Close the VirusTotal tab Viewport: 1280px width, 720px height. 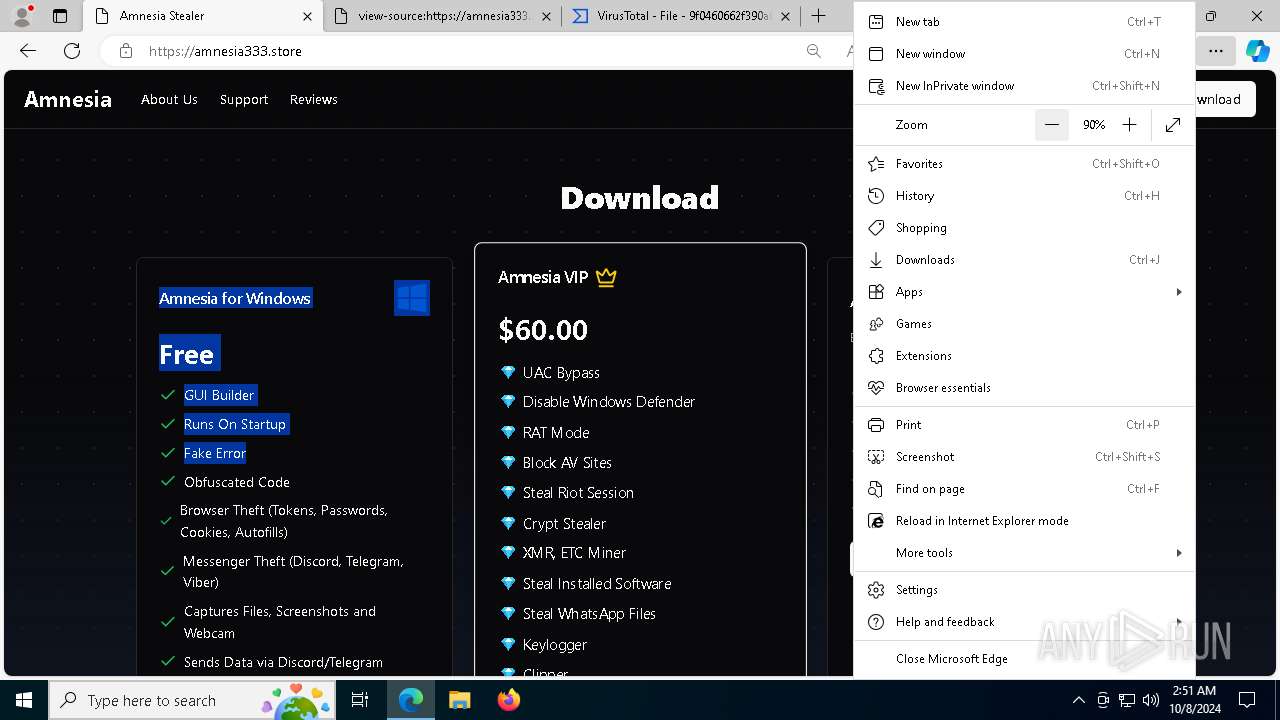785,16
